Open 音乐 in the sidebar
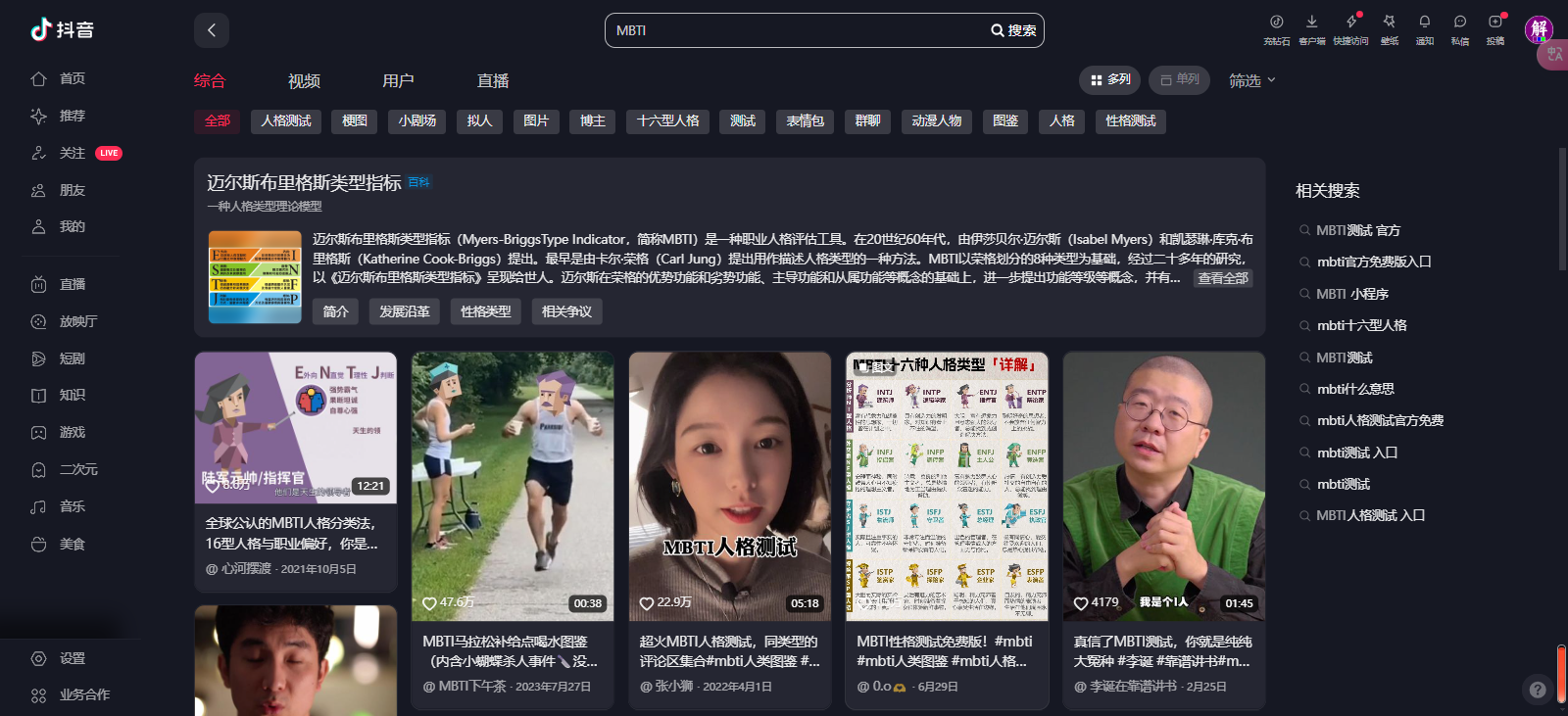The image size is (1568, 716). pos(59,506)
